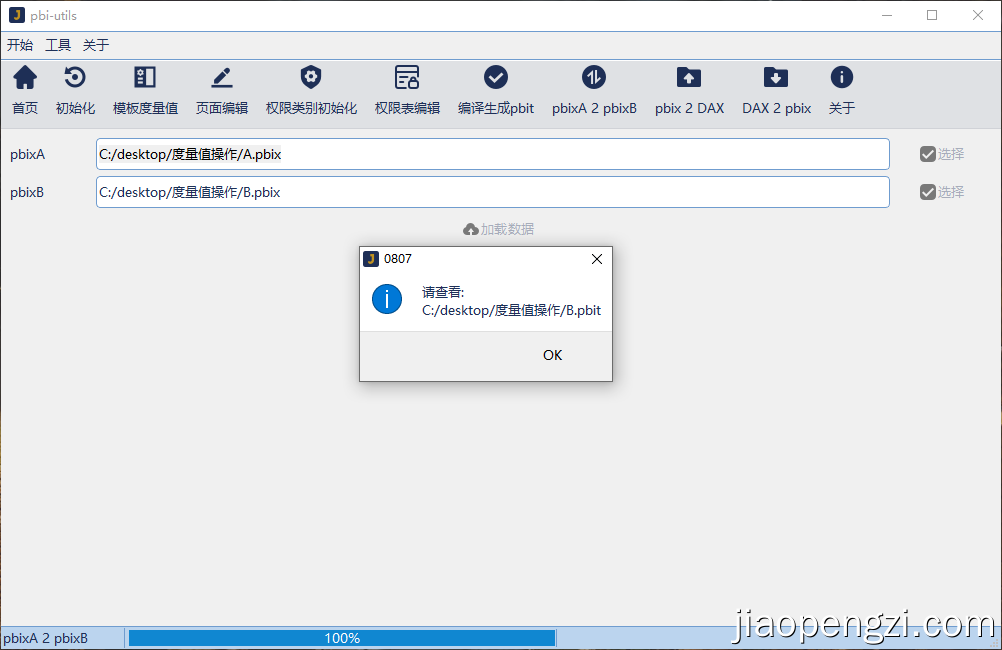Toggle the 选择 checkbox for pbixA
This screenshot has height=650, width=1002.
pyautogui.click(x=928, y=154)
